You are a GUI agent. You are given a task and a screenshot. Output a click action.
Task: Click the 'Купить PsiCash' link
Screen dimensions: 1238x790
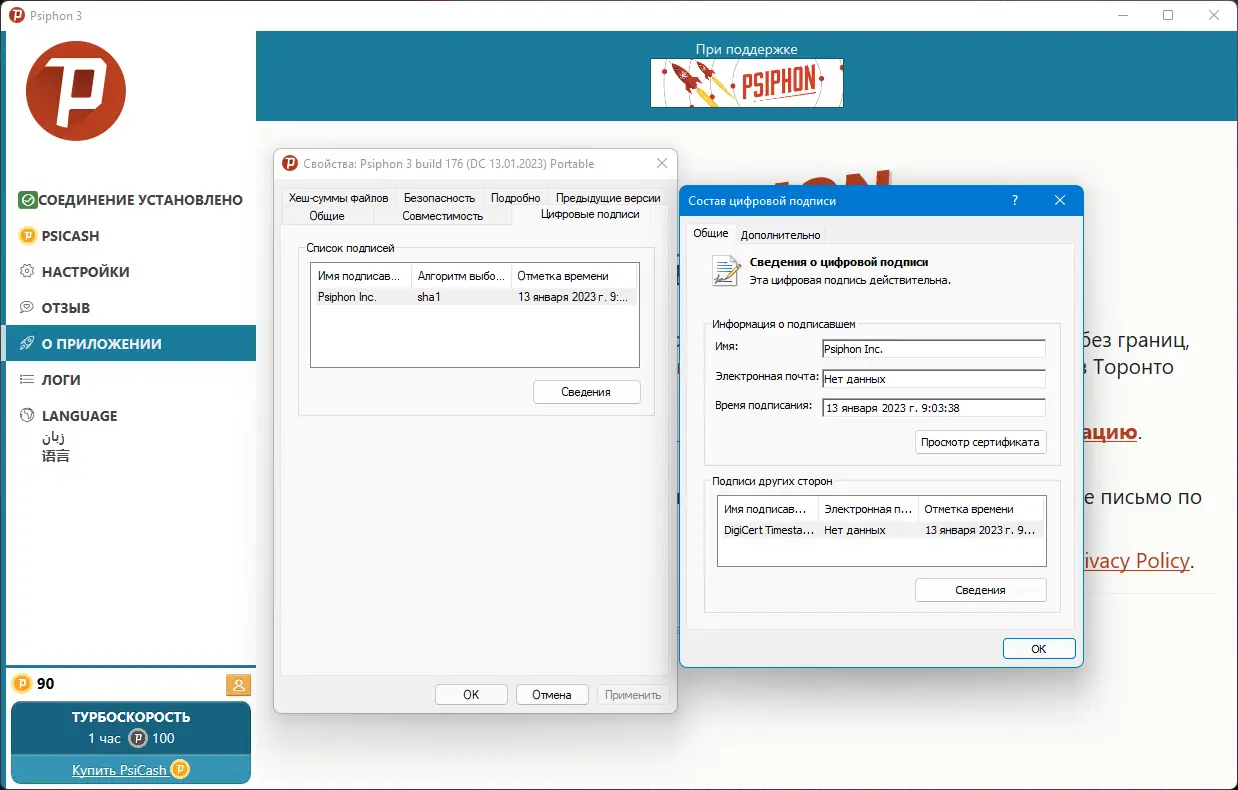119,770
